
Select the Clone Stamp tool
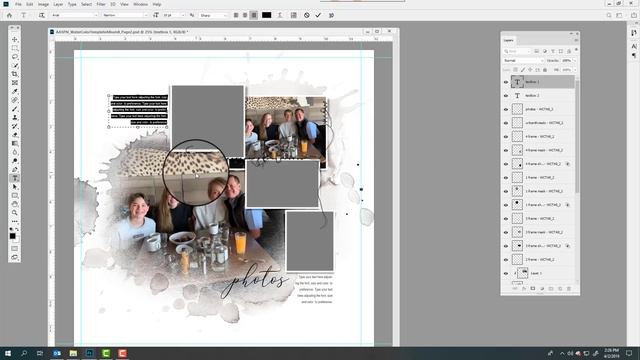point(15,118)
